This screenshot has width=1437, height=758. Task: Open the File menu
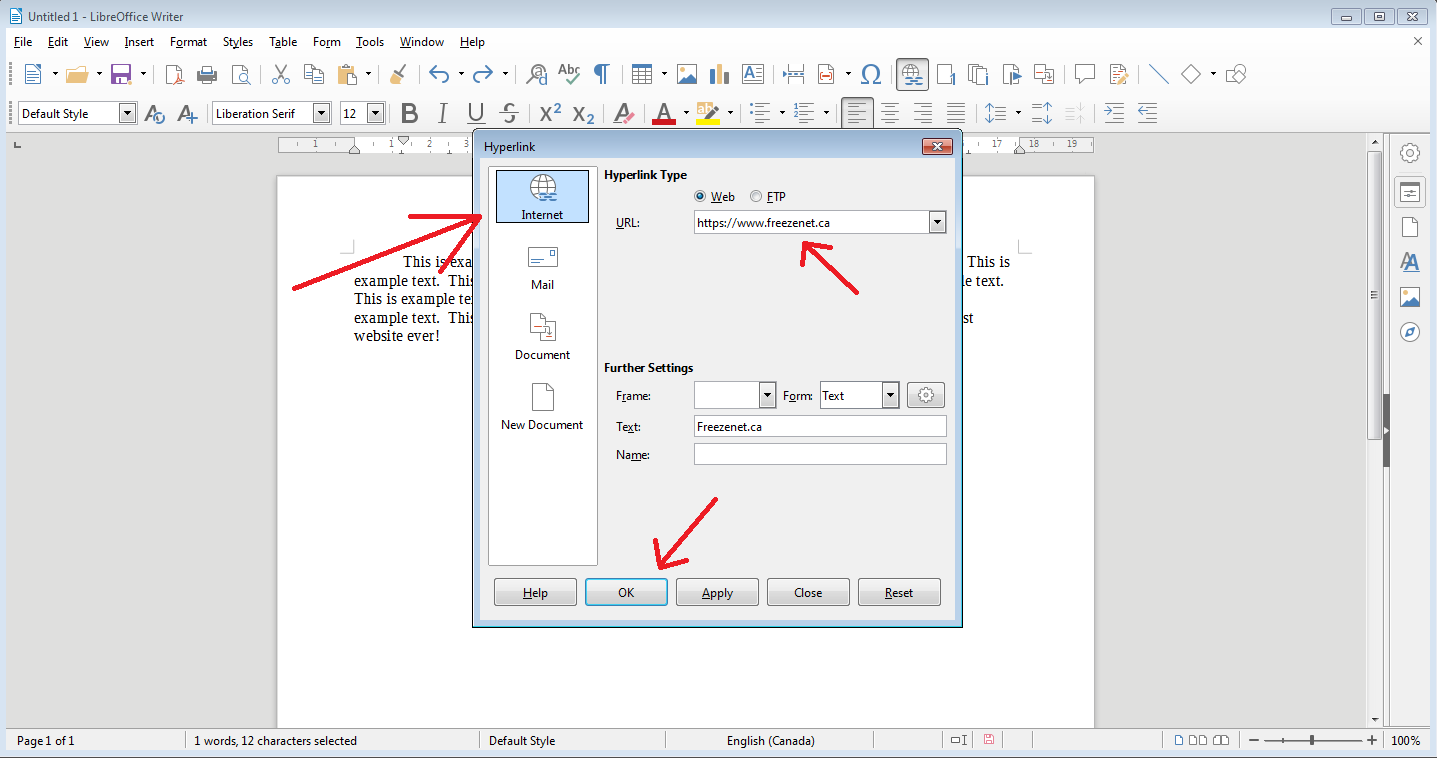[x=23, y=42]
